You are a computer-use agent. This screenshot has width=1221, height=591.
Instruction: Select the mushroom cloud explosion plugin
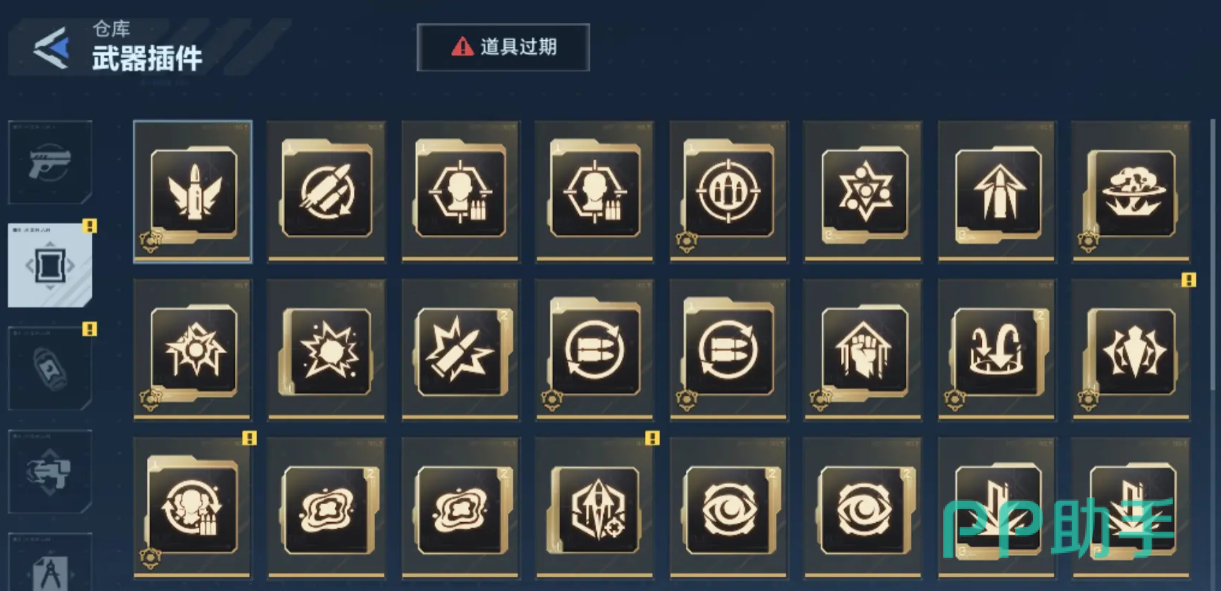click(1131, 192)
